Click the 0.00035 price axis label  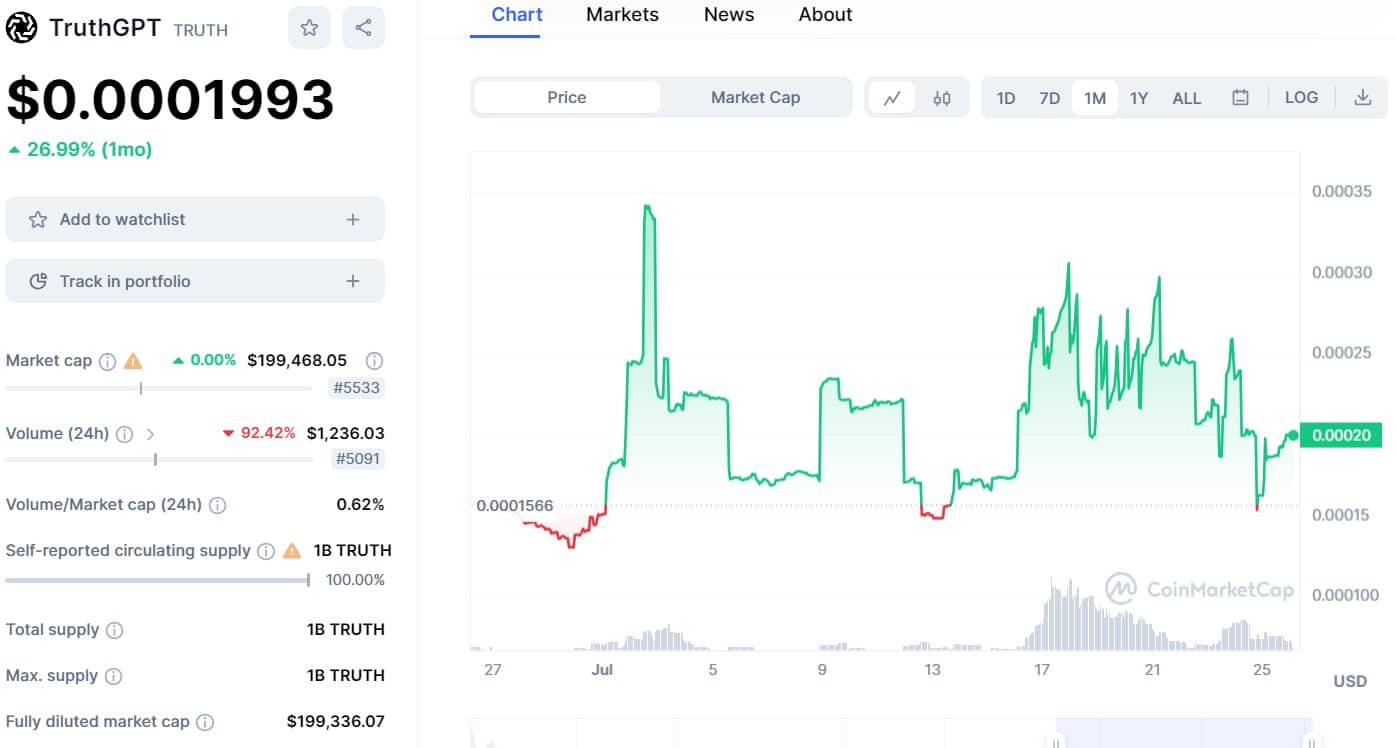click(x=1342, y=191)
